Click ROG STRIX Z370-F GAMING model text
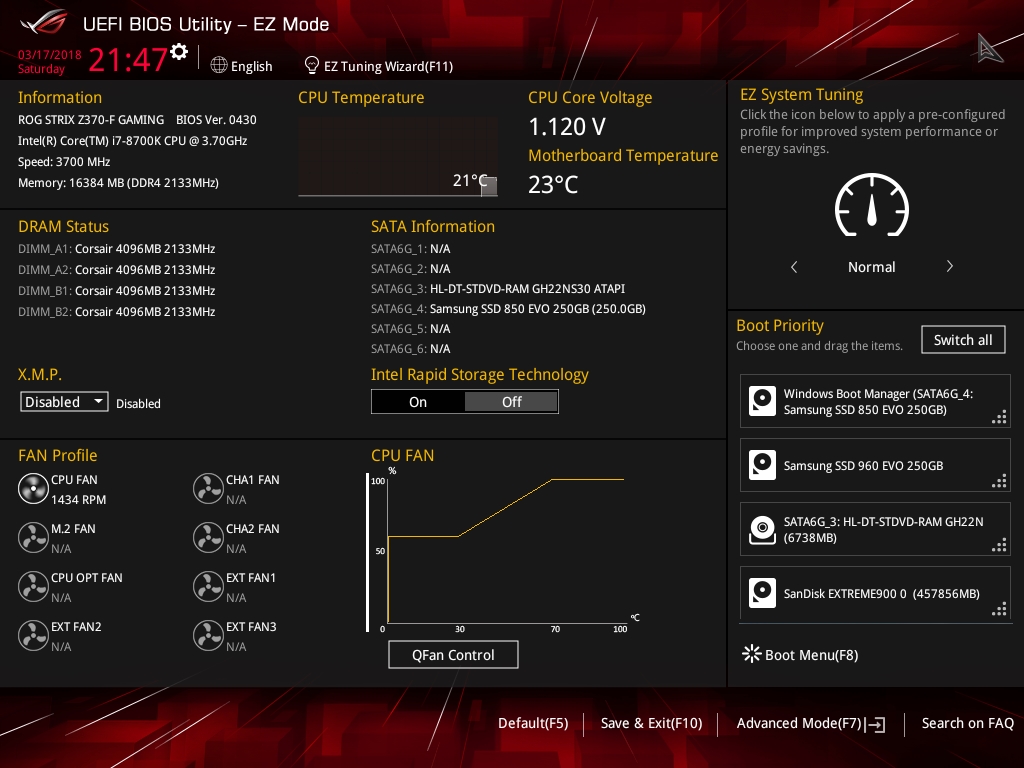 (91, 120)
